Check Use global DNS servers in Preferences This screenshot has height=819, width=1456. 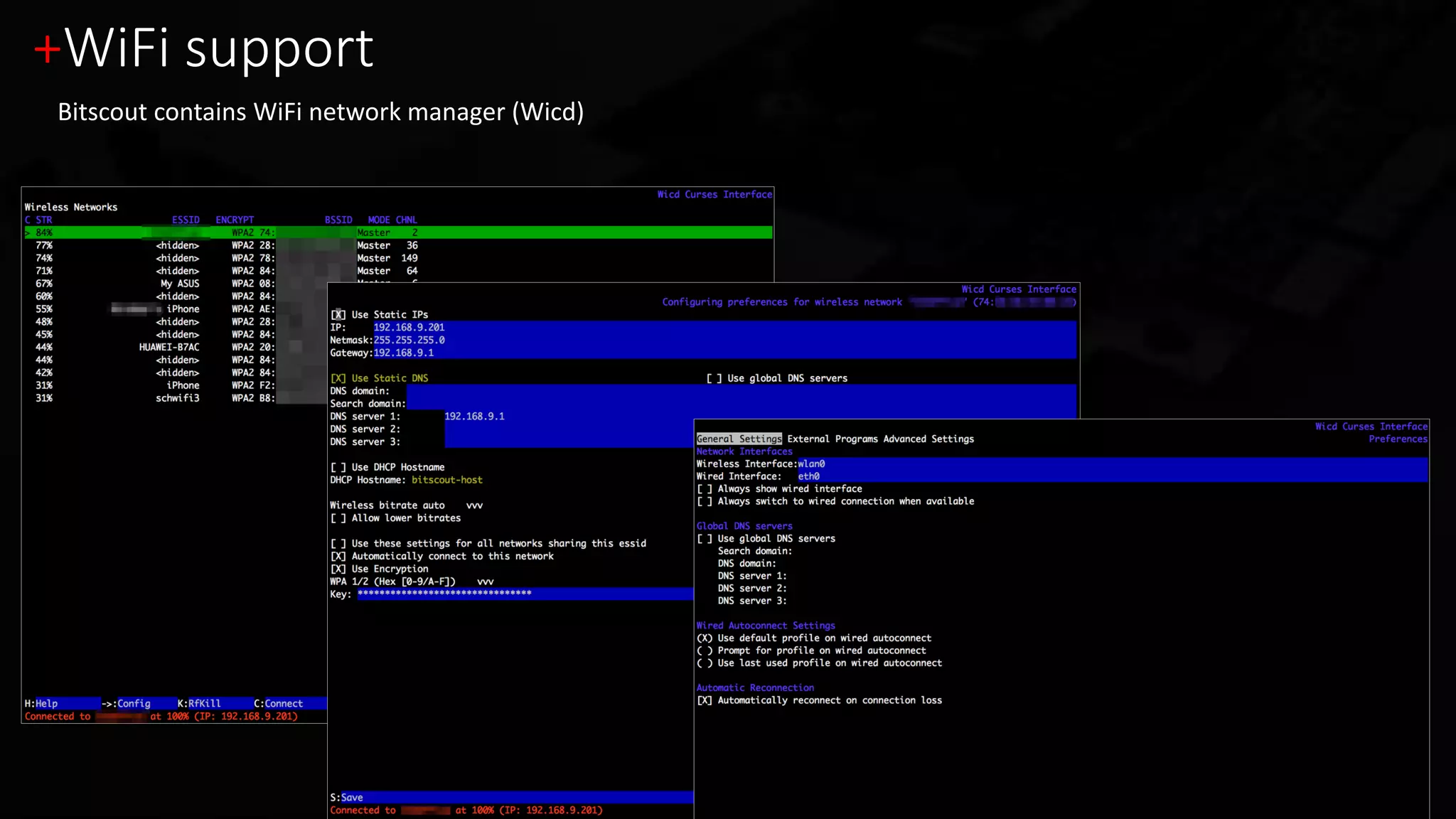coord(704,539)
